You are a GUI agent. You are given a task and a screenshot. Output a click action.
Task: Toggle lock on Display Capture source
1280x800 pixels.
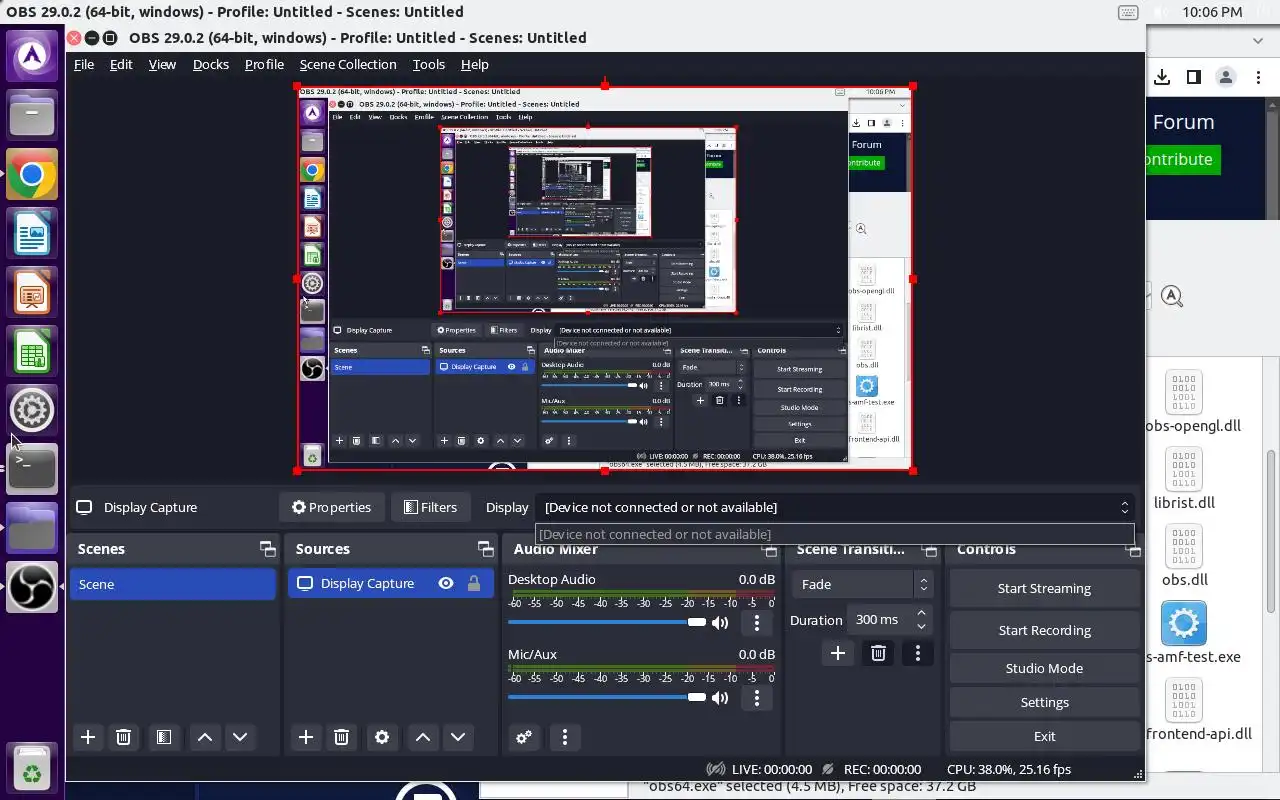474,584
